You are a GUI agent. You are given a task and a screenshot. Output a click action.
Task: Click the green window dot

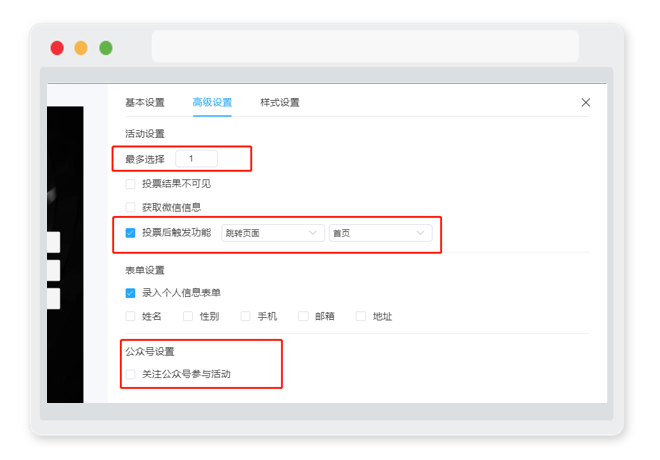tap(106, 48)
